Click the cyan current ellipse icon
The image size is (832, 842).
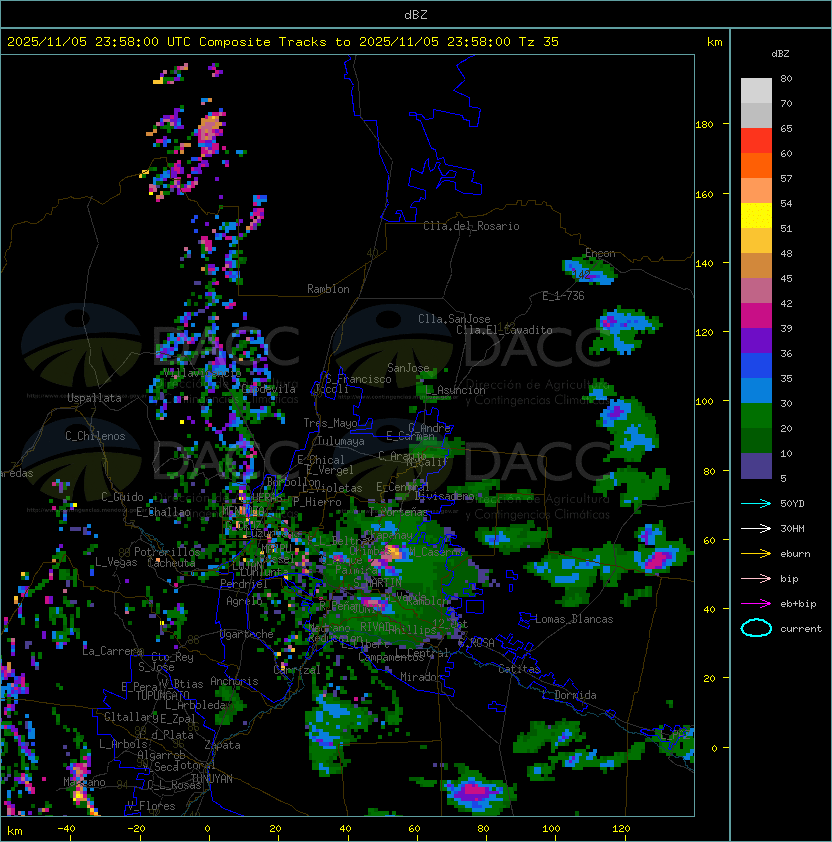[x=756, y=628]
